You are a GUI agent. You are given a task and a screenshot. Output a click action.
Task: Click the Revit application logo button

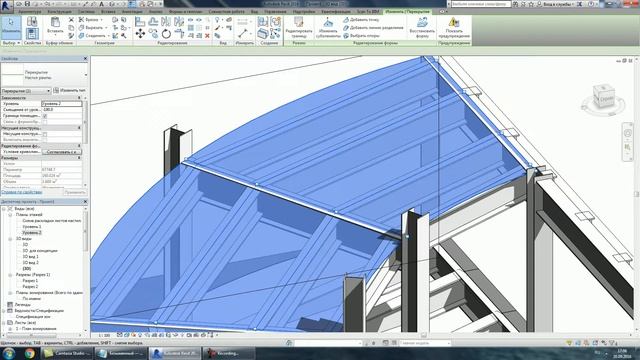click(6, 6)
